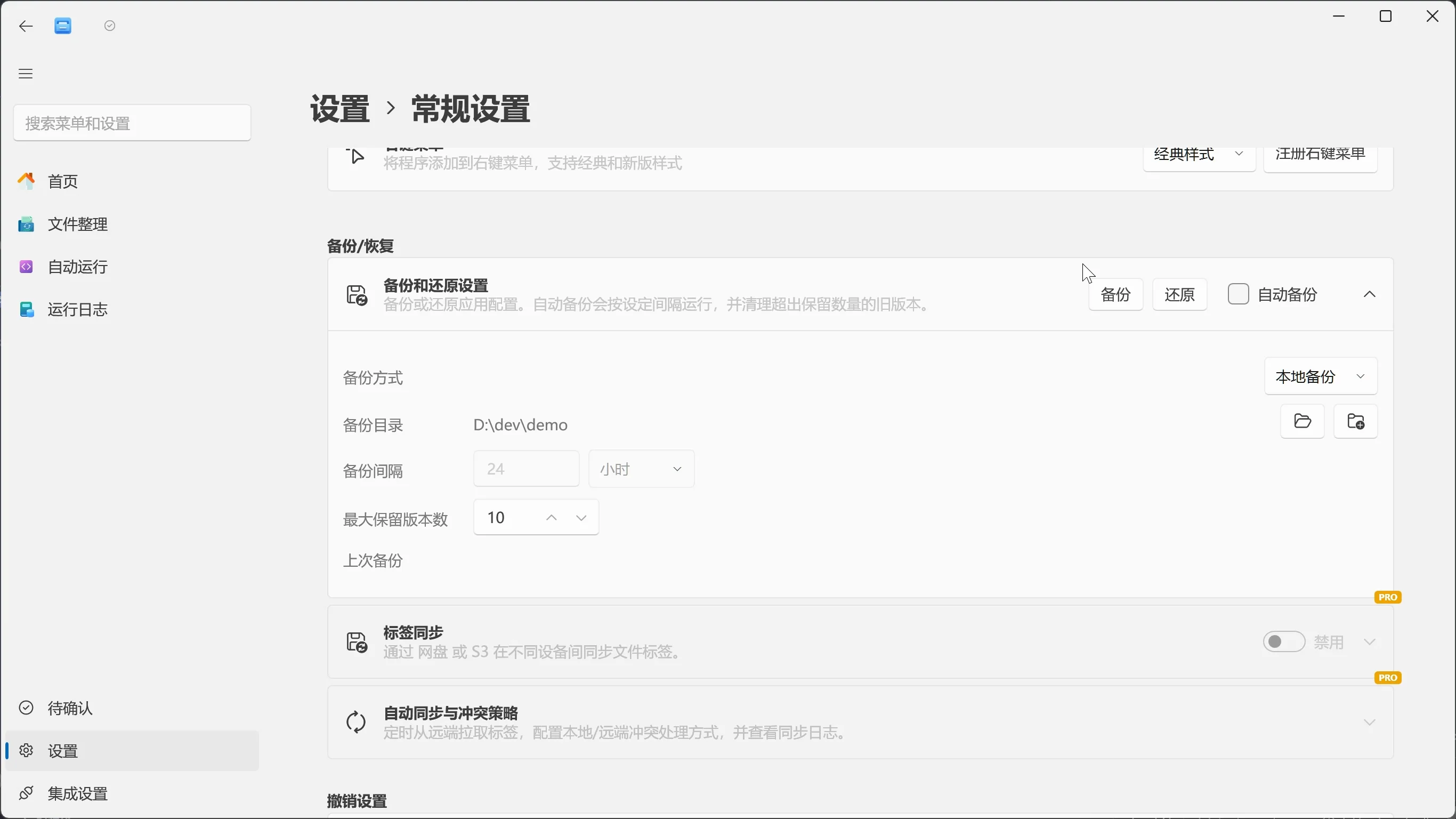Image resolution: width=1456 pixels, height=819 pixels.
Task: Collapse the 备份和还原设置 section
Action: pyautogui.click(x=1370, y=295)
